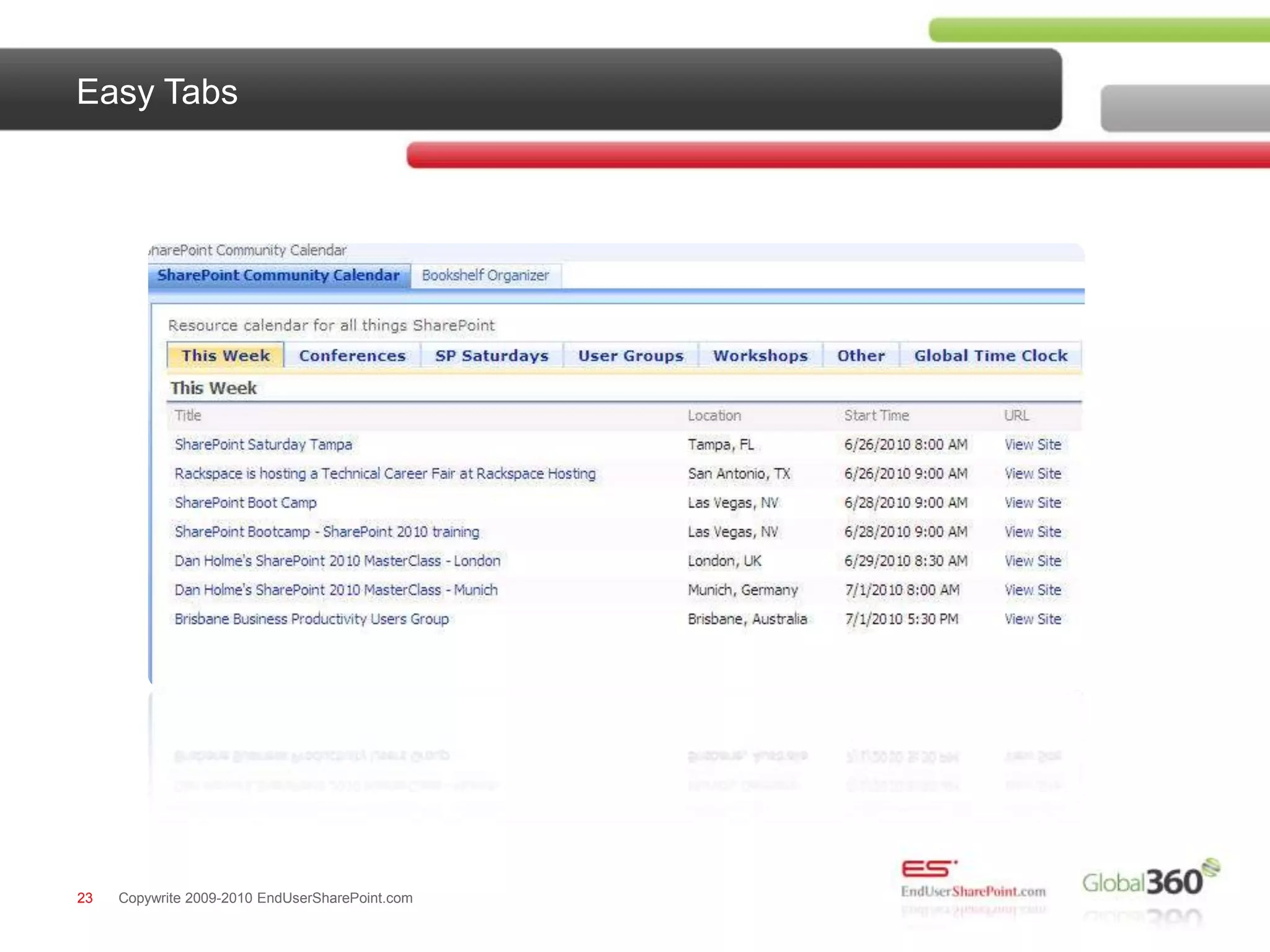Open SharePoint Saturday Tampa event
The width and height of the screenshot is (1270, 952).
point(263,444)
